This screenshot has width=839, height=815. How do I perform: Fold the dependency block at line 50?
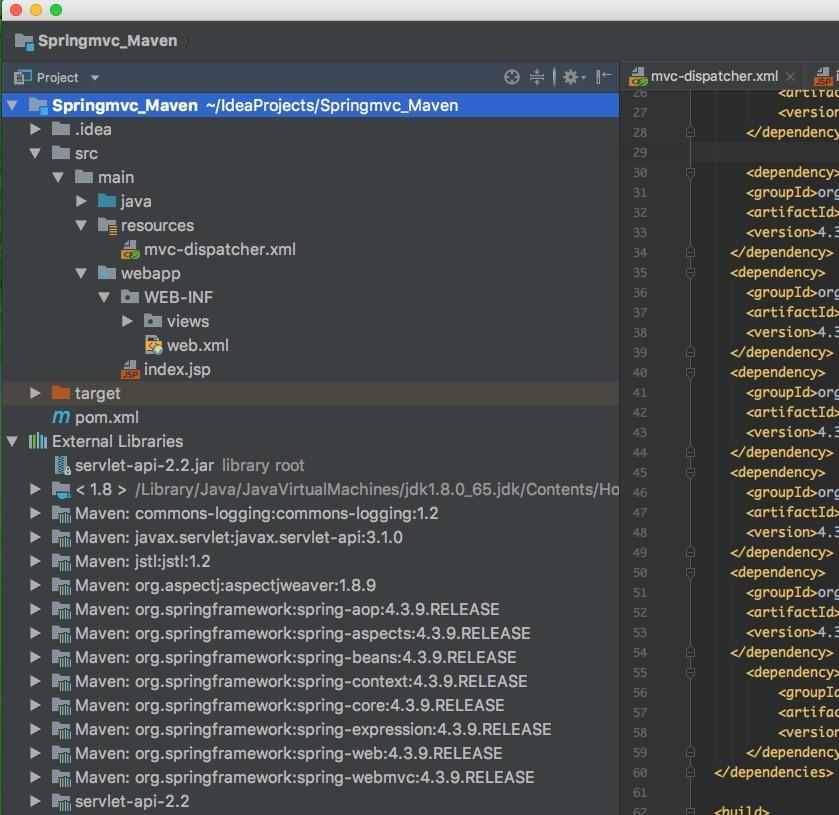(x=690, y=573)
